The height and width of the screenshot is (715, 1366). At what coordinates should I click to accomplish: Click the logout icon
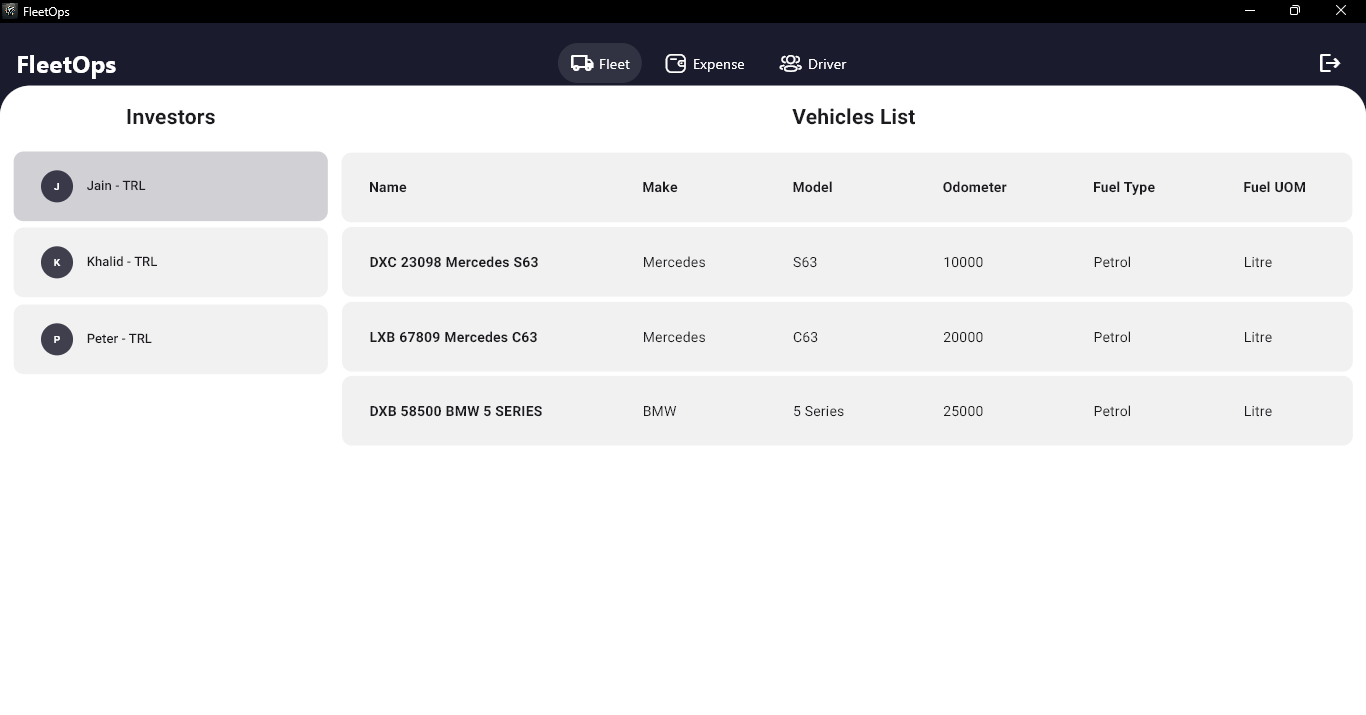click(x=1330, y=63)
